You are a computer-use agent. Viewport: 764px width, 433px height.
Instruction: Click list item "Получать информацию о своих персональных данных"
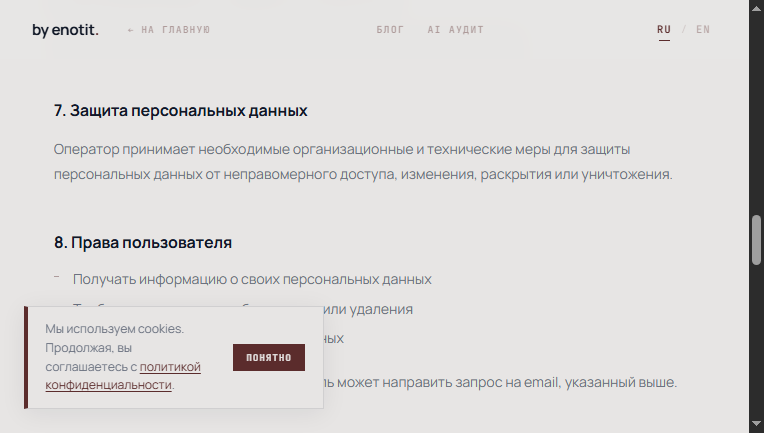[x=252, y=279]
